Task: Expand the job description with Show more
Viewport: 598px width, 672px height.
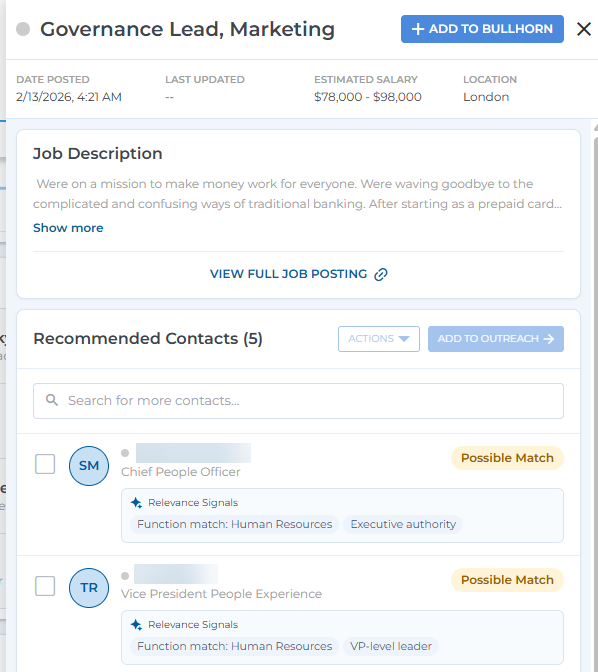Action: pyautogui.click(x=68, y=228)
